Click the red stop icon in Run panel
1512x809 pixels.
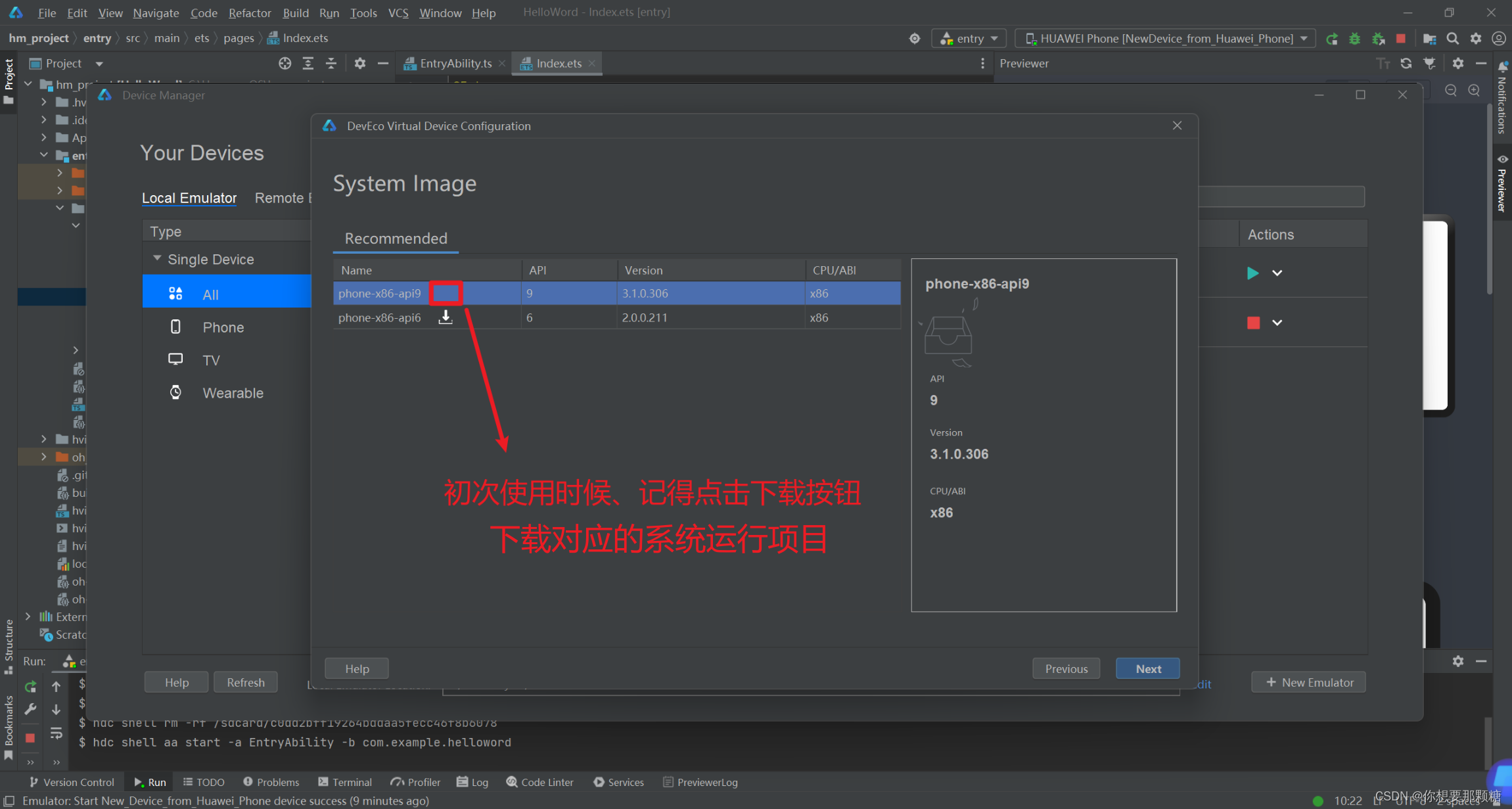(x=30, y=737)
